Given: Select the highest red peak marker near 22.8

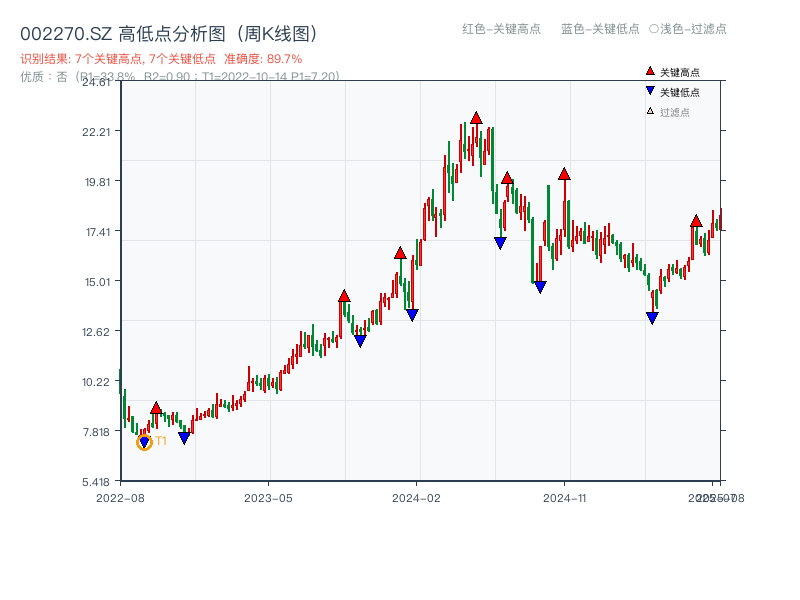Looking at the screenshot, I should [x=476, y=118].
